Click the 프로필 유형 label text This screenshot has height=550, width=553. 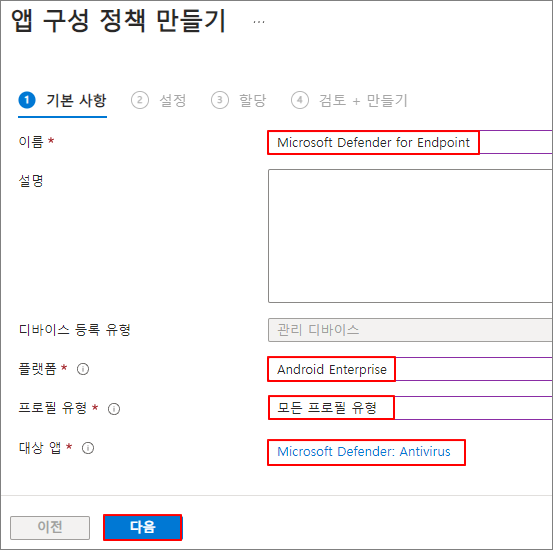click(x=53, y=408)
